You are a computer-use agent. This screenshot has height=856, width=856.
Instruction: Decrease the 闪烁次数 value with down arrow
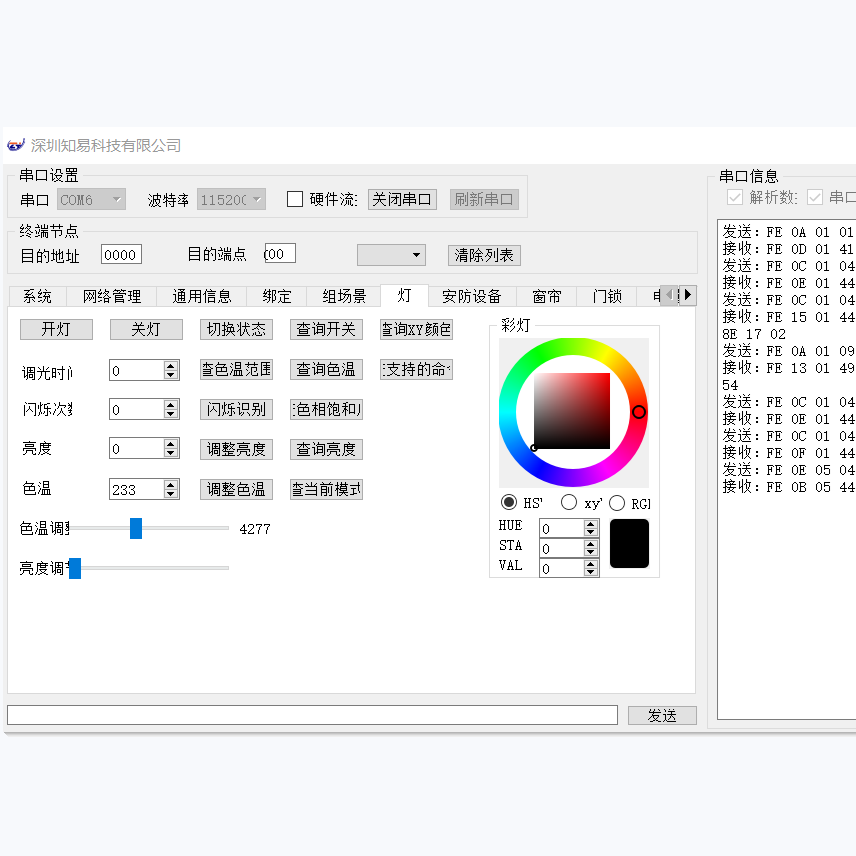(171, 414)
